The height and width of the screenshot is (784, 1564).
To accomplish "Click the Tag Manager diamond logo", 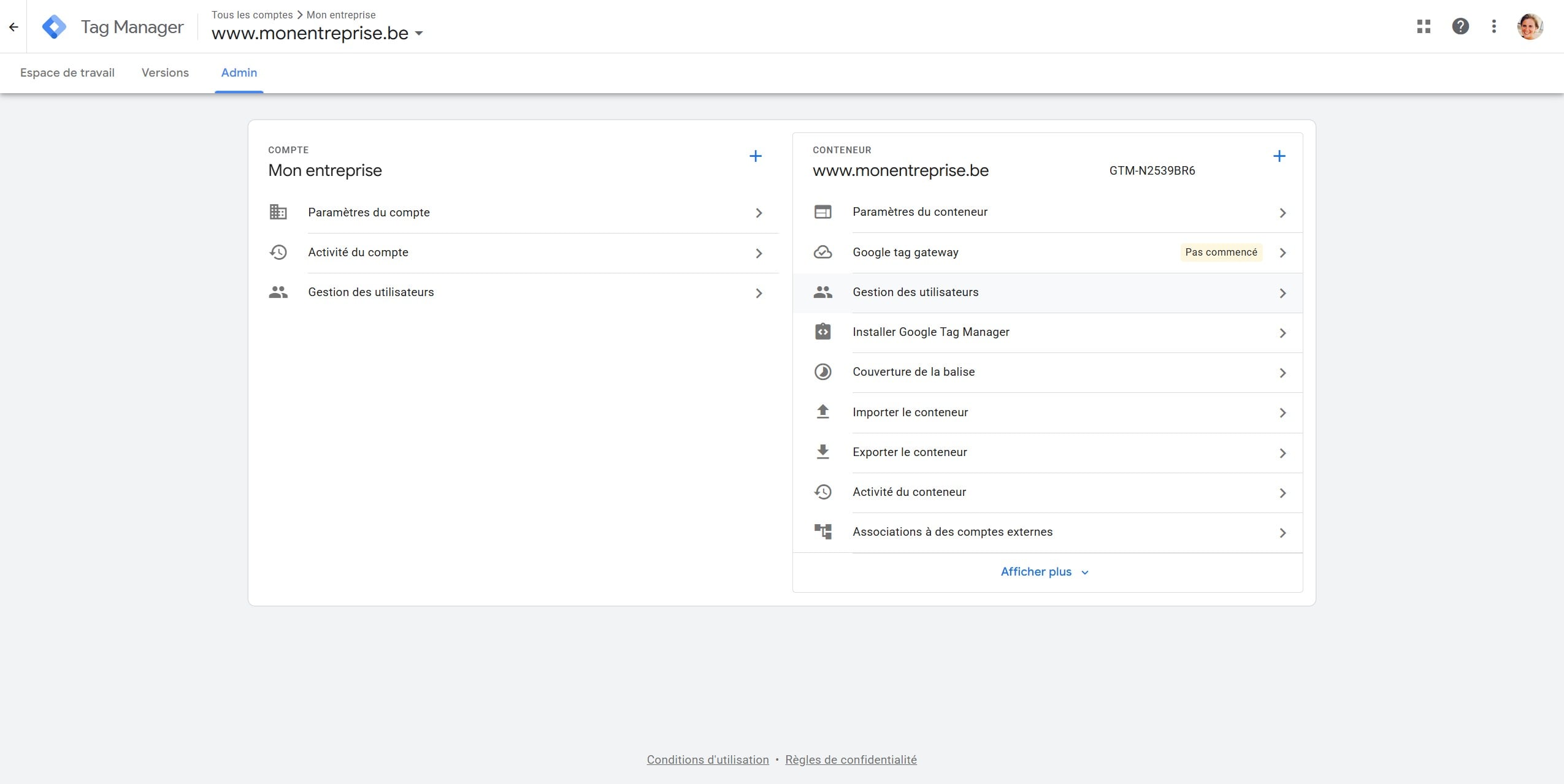I will click(54, 27).
